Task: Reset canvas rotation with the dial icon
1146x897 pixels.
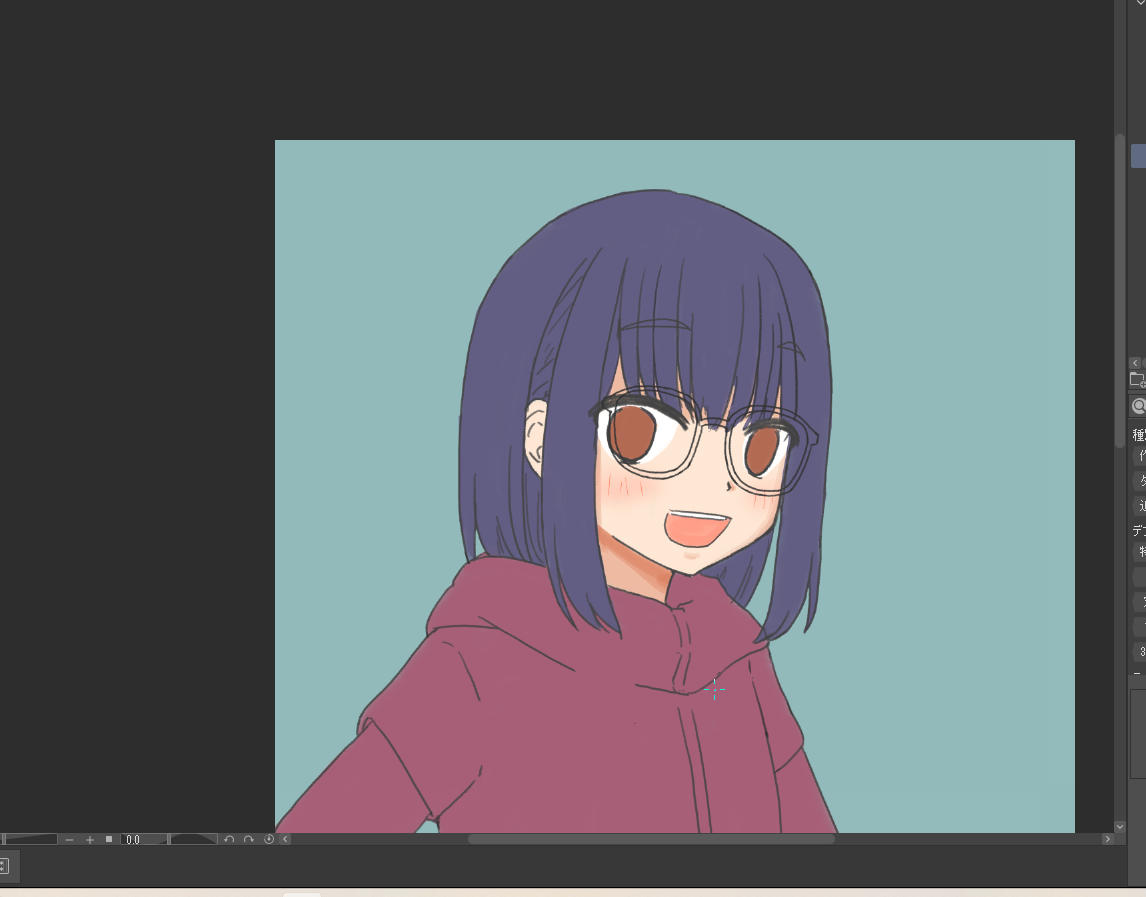Action: tap(268, 840)
